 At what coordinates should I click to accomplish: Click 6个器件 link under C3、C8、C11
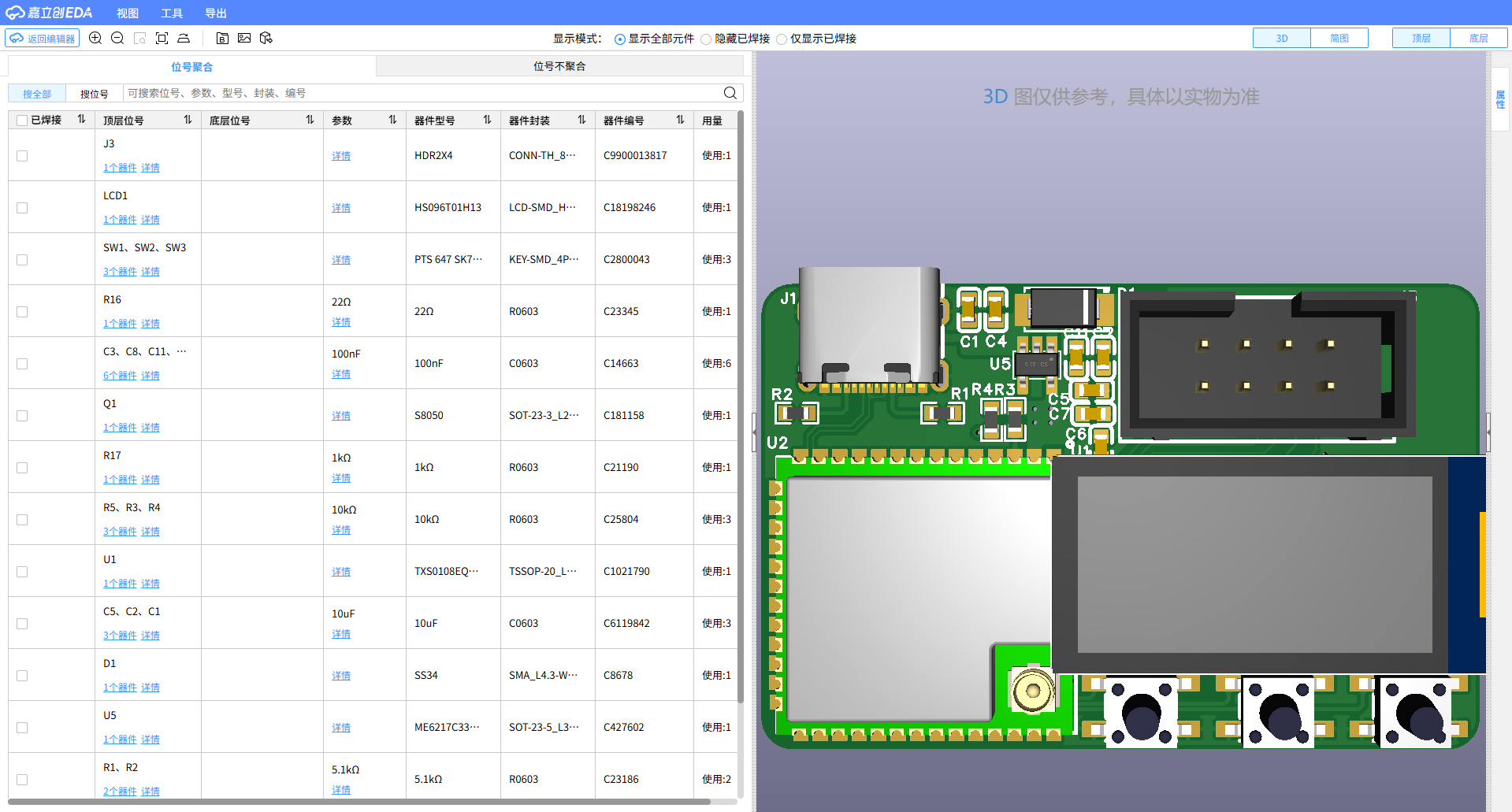(x=120, y=376)
